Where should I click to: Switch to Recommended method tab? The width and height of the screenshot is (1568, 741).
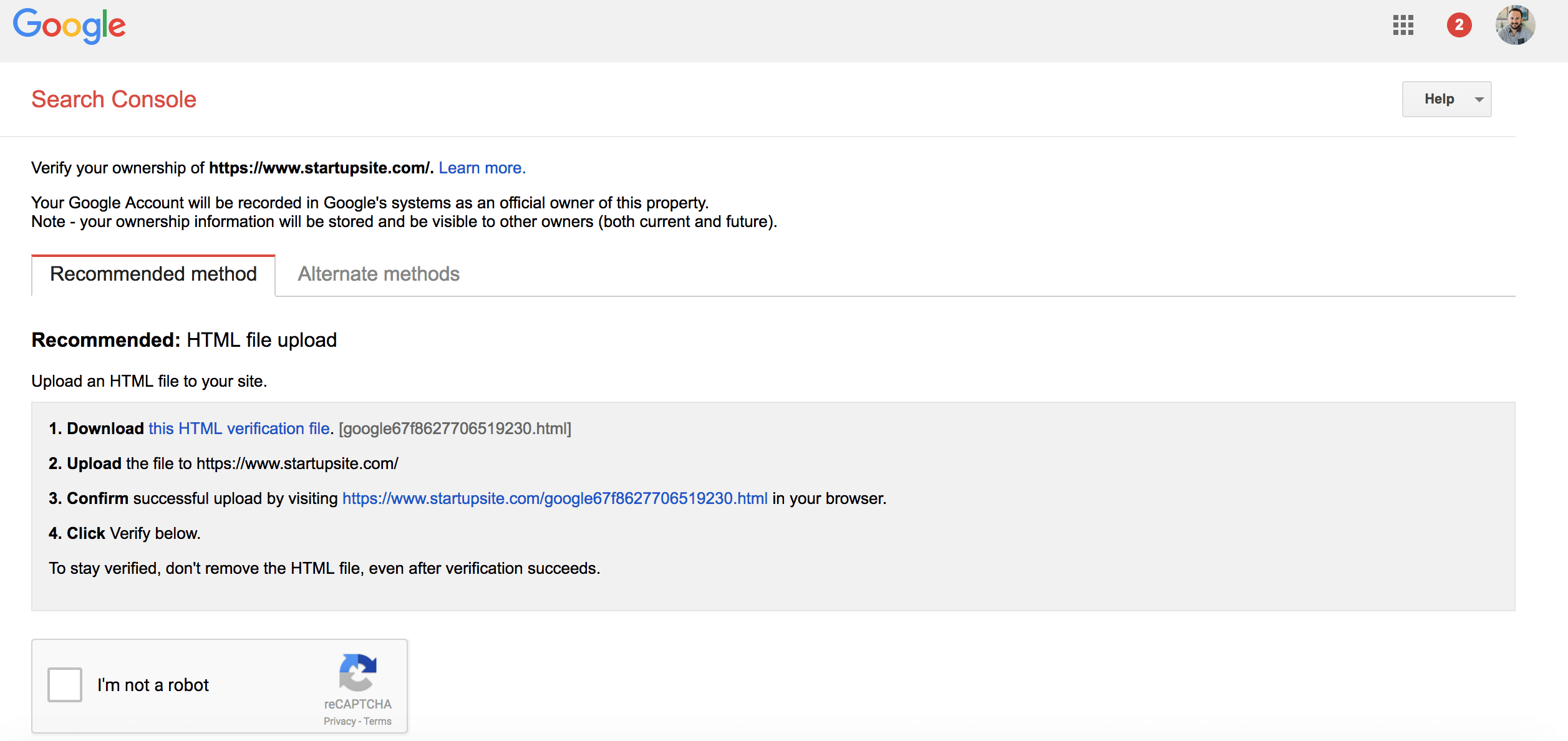pos(153,274)
